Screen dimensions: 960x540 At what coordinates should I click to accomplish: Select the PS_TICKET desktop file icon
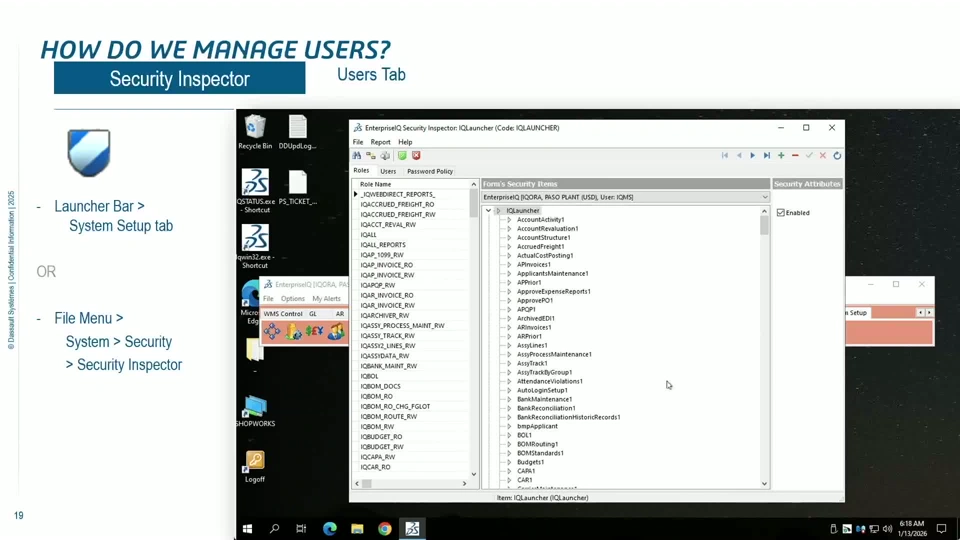click(x=298, y=187)
